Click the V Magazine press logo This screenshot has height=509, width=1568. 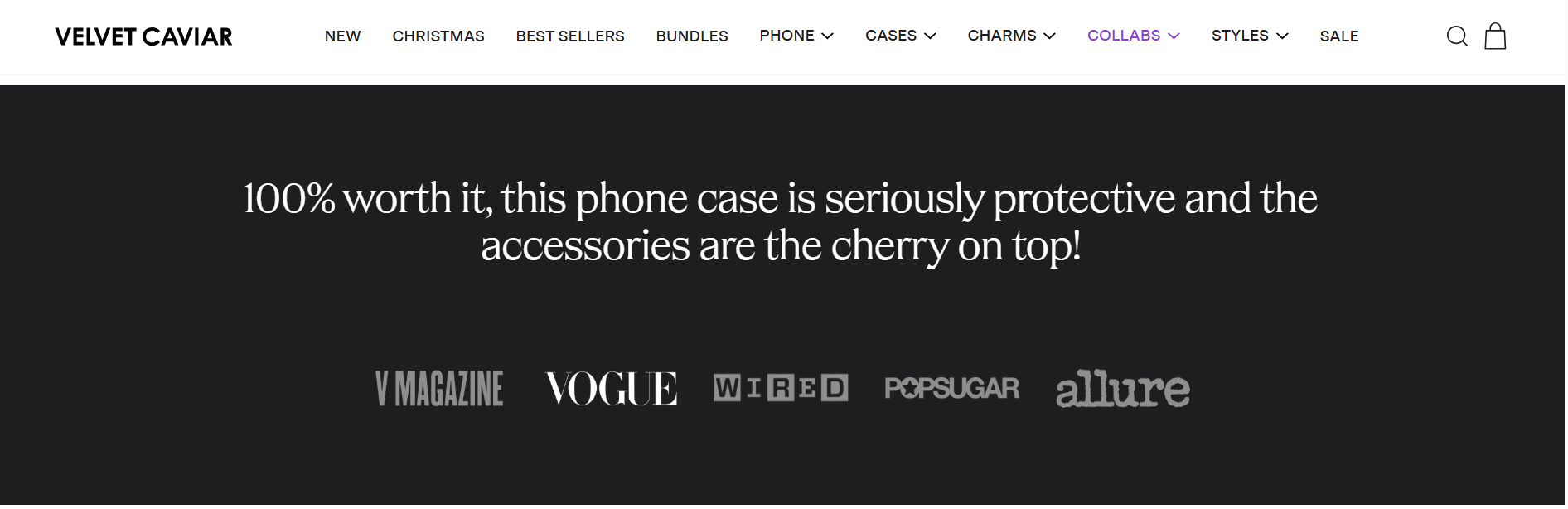click(x=438, y=388)
